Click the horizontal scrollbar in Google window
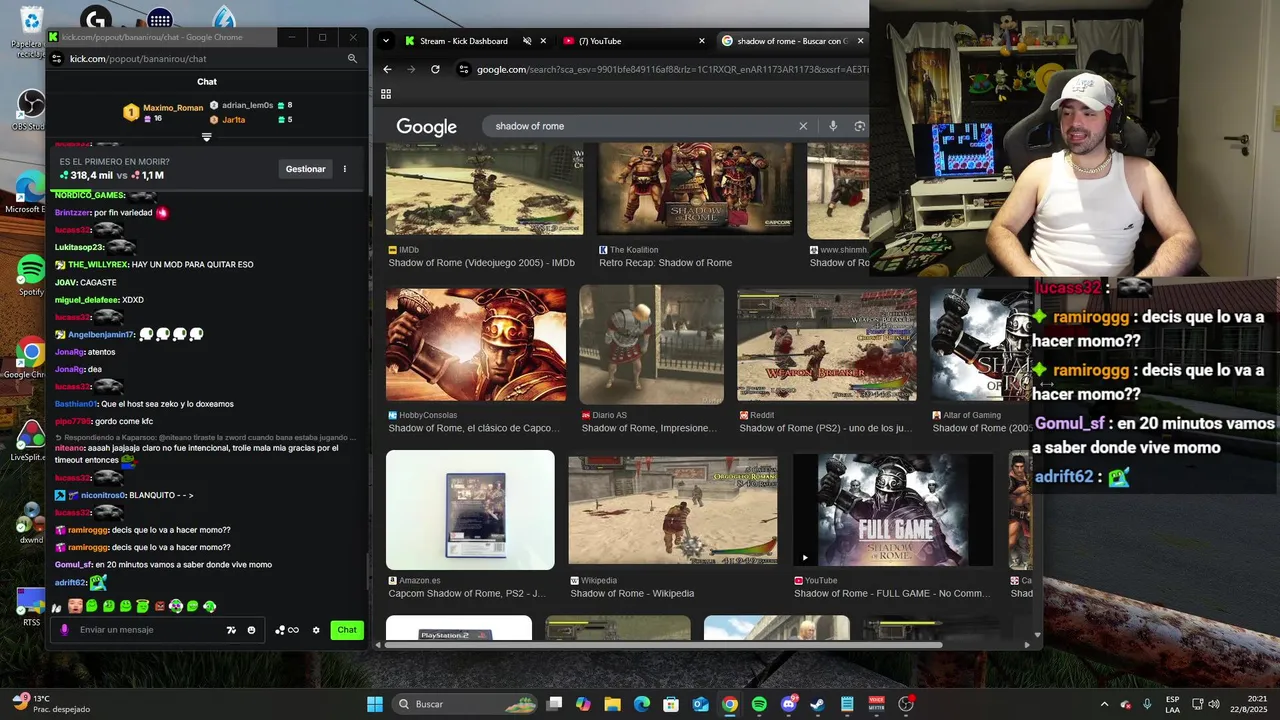The height and width of the screenshot is (720, 1280). pos(665,644)
